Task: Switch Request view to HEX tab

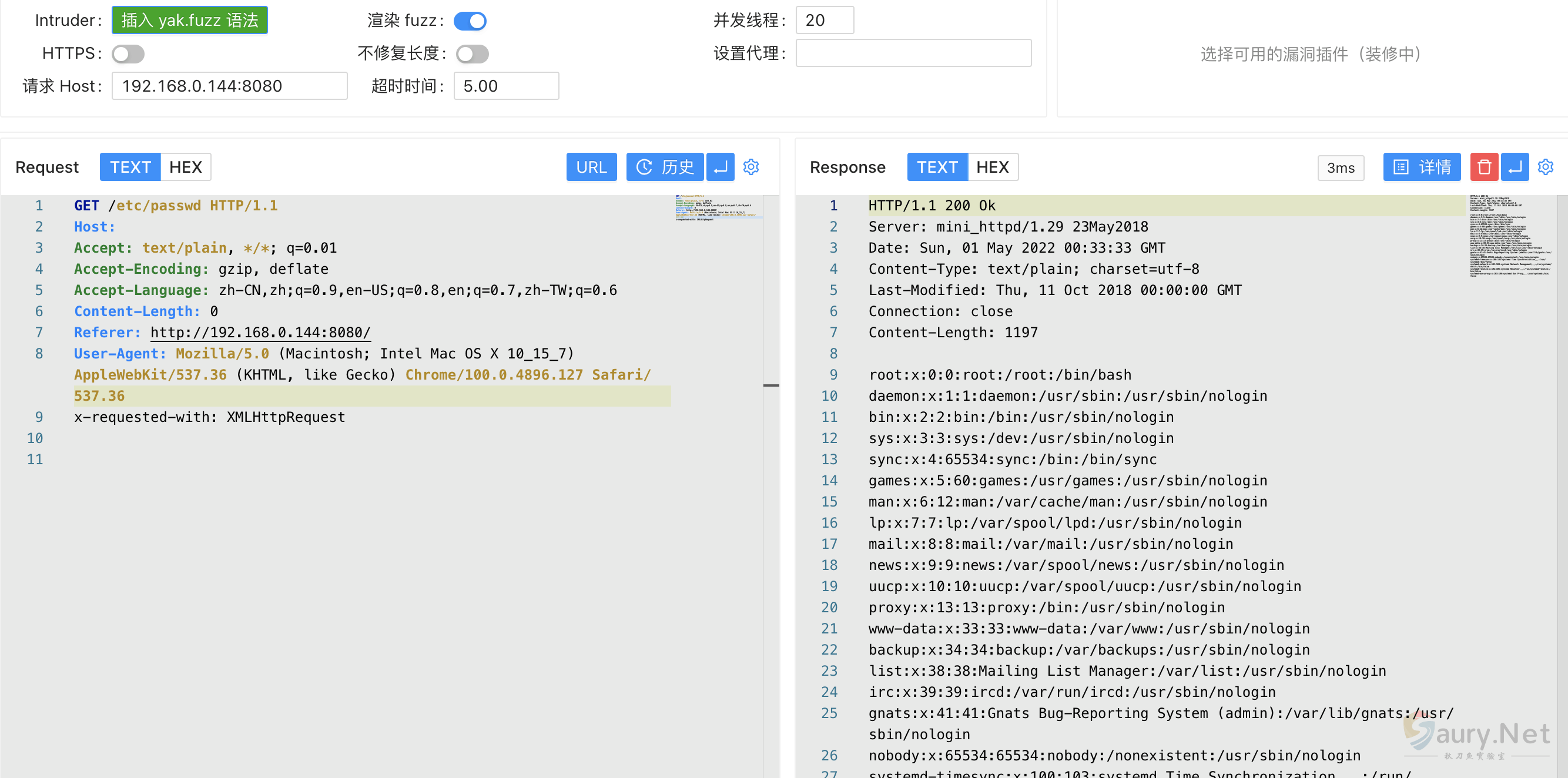Action: coord(185,167)
